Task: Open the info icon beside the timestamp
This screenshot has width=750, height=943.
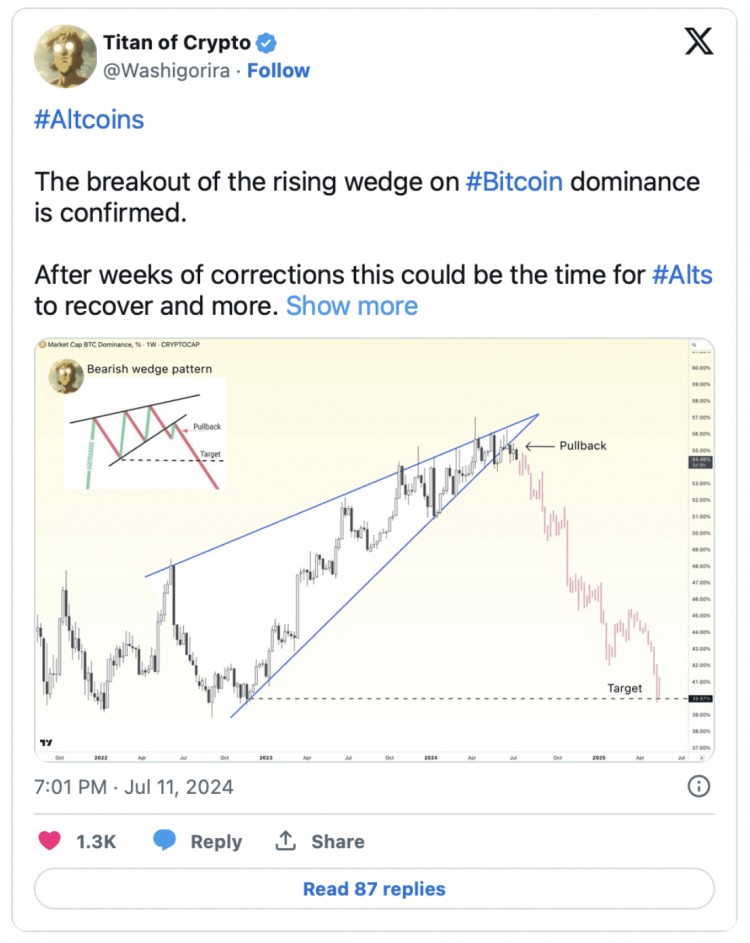Action: 699,786
